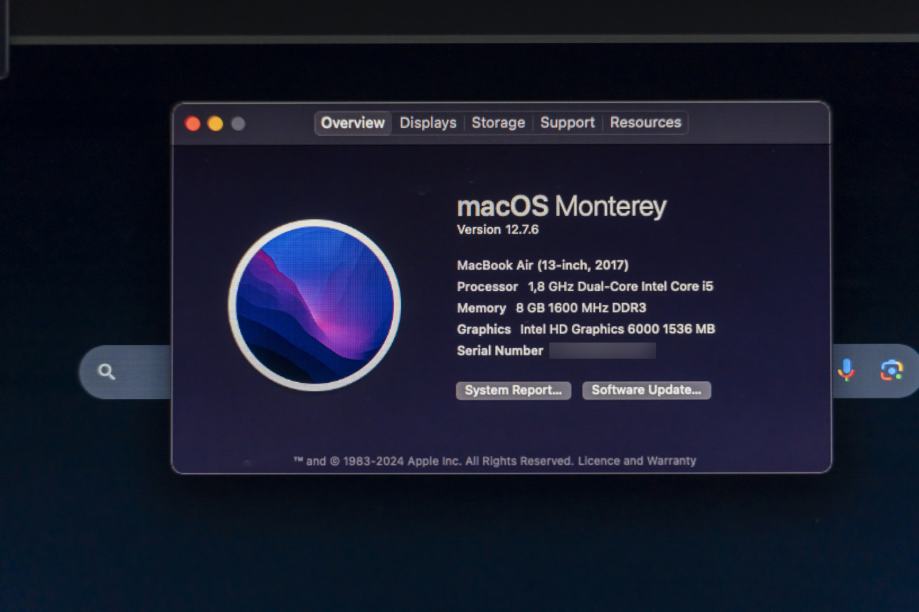Click the Version 12.7.6 text
Image resolution: width=919 pixels, height=612 pixels.
point(498,230)
